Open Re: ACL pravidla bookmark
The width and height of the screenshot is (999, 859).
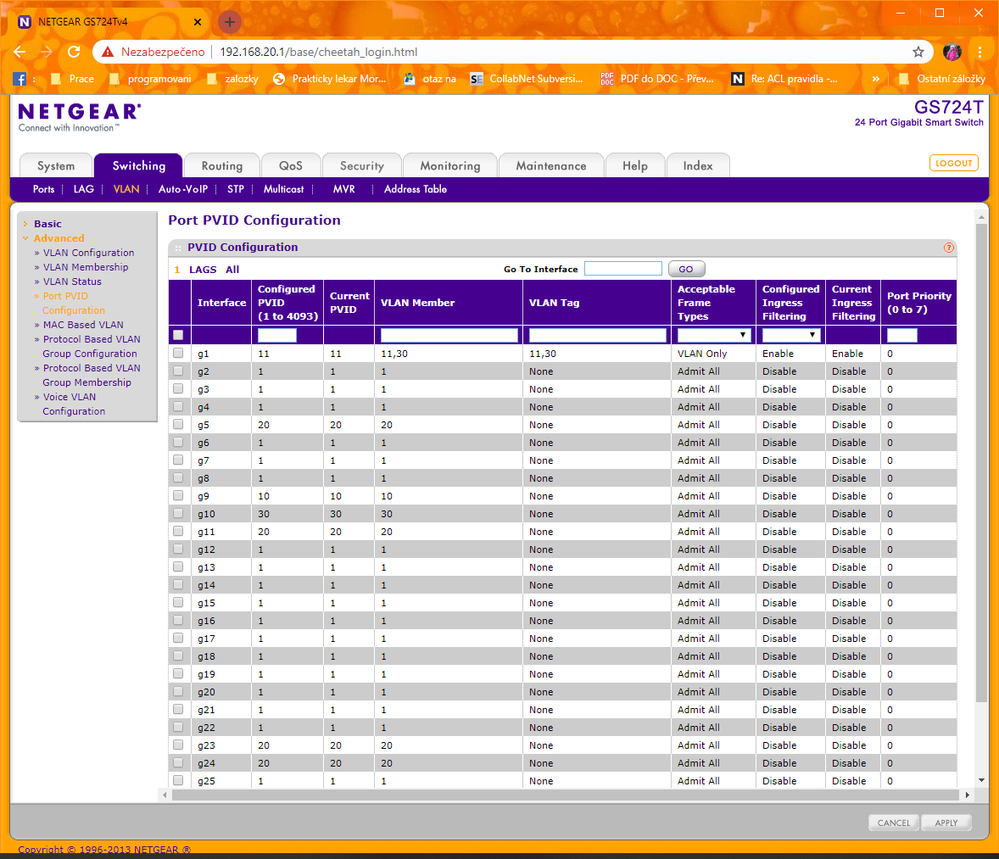(x=784, y=79)
